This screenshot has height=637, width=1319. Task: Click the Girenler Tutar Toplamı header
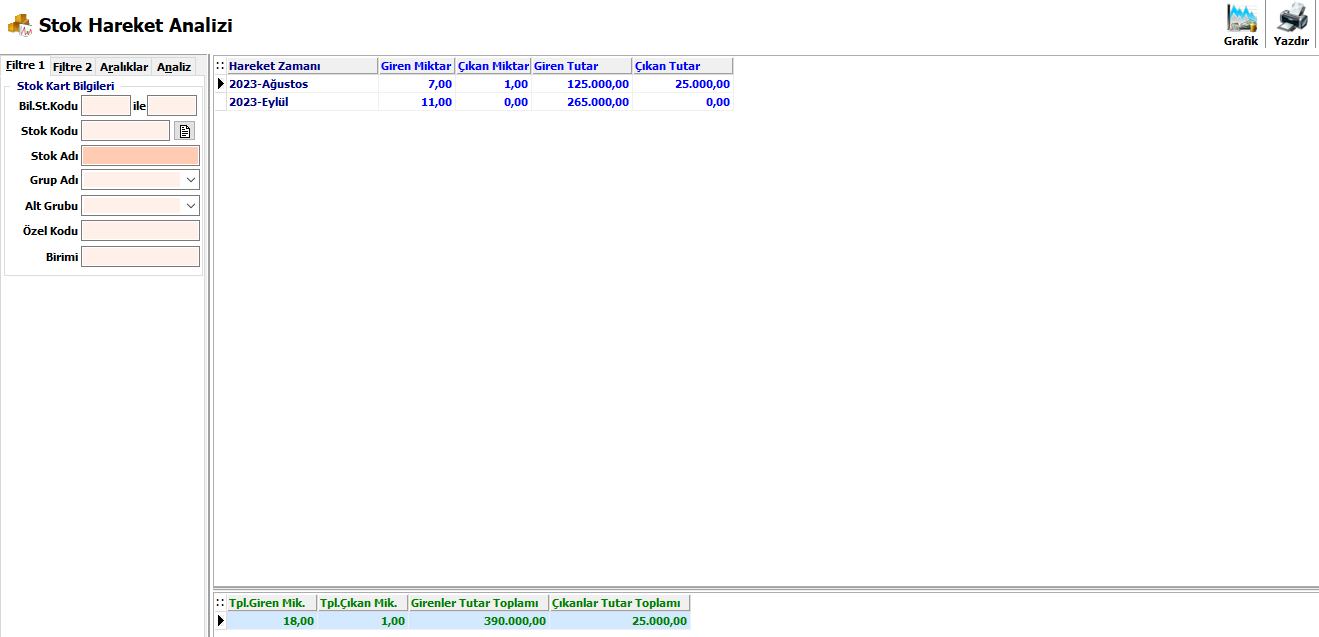(x=479, y=603)
